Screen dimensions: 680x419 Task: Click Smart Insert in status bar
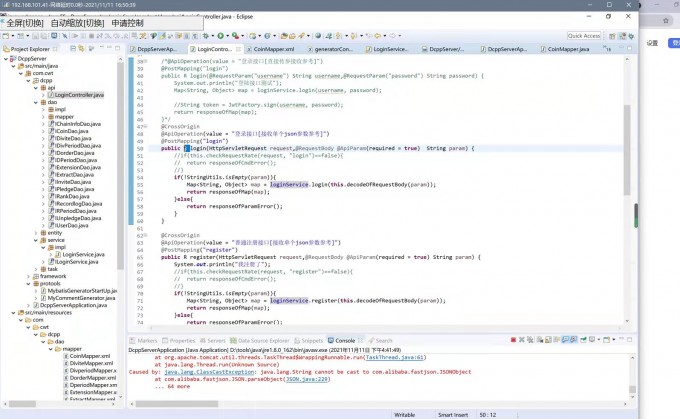coord(453,415)
